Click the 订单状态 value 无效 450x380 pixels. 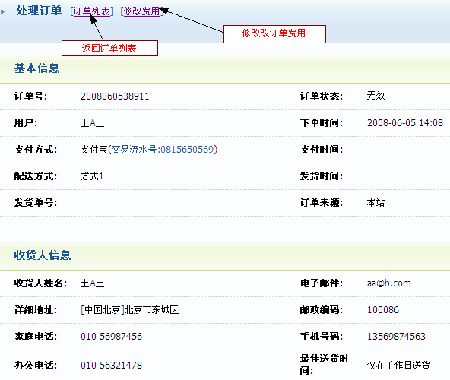tap(376, 96)
